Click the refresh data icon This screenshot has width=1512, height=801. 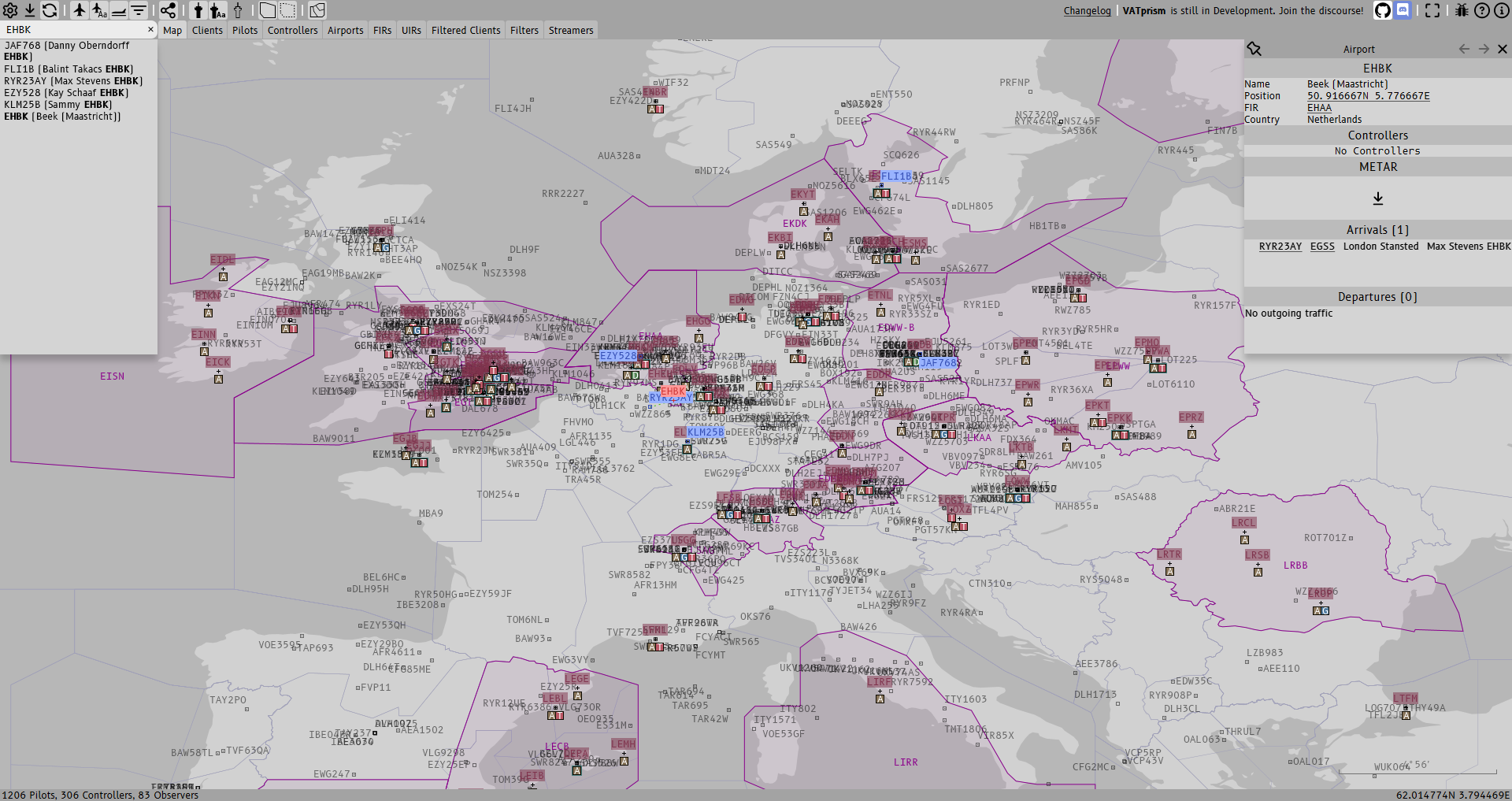click(x=50, y=10)
